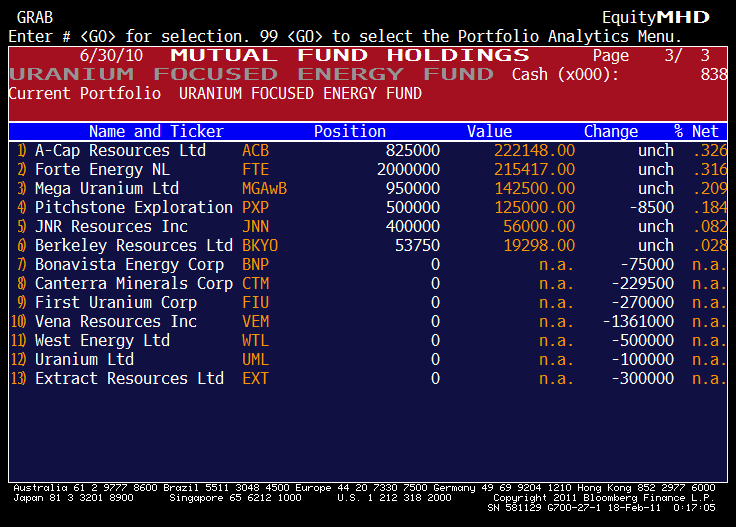Click position value 2000000

click(408, 169)
